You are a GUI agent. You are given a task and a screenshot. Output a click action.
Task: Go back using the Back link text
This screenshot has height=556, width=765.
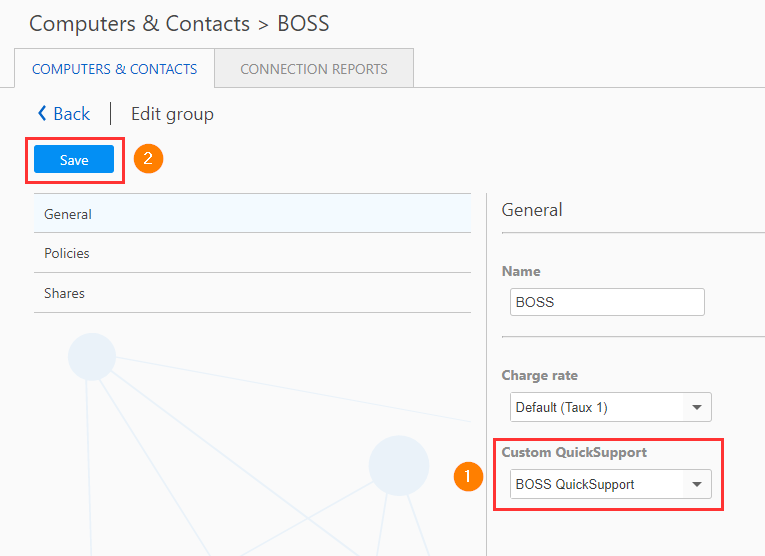[72, 114]
